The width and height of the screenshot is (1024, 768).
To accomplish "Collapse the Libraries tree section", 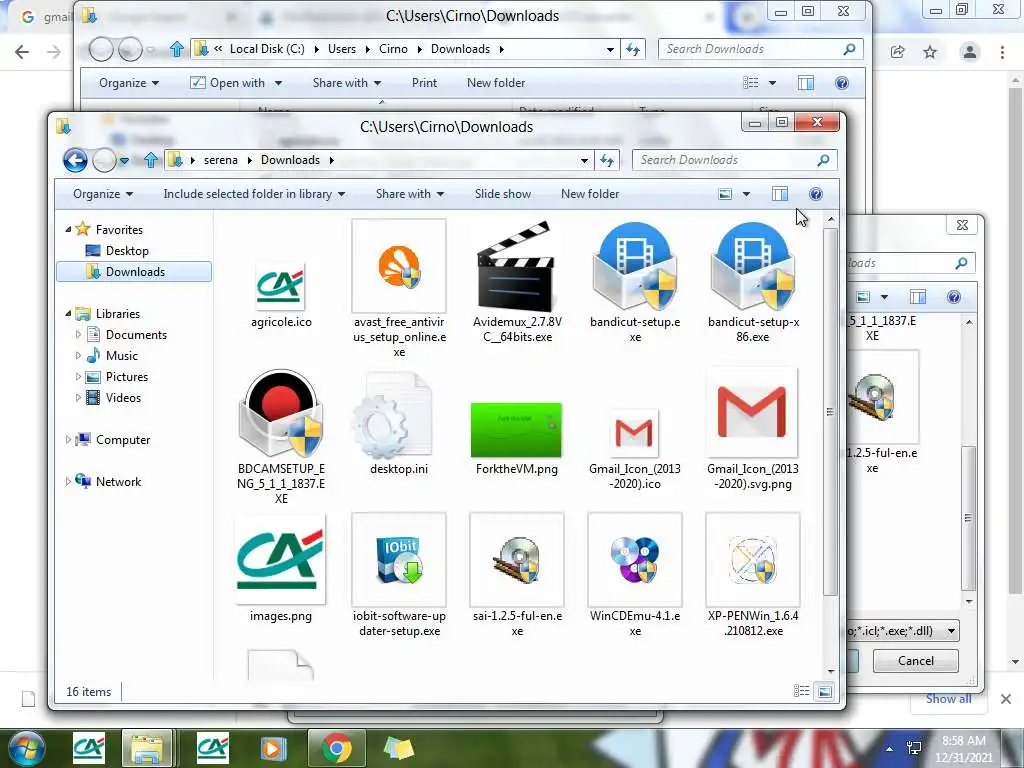I will pos(69,313).
